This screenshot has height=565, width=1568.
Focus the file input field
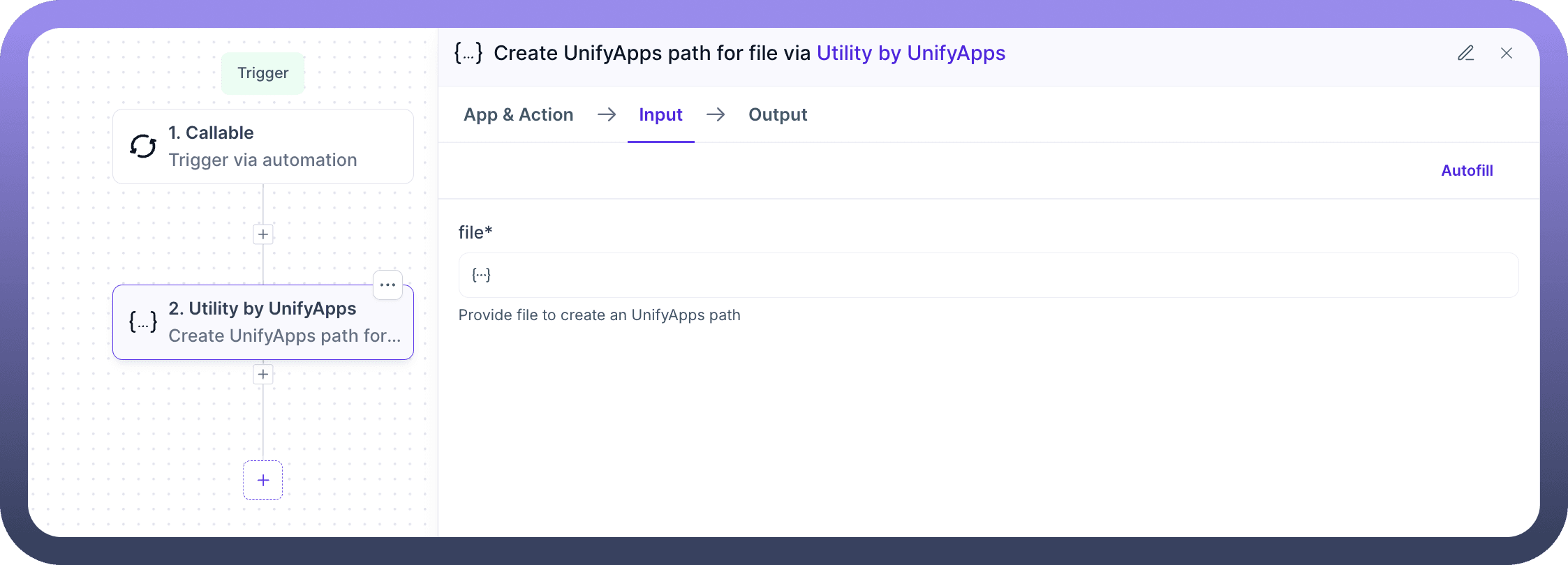coord(987,275)
